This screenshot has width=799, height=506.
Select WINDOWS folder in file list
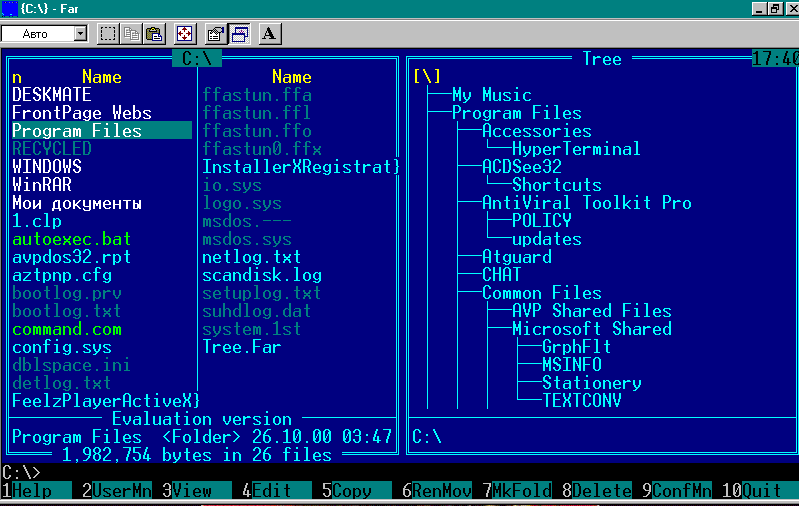(47, 167)
